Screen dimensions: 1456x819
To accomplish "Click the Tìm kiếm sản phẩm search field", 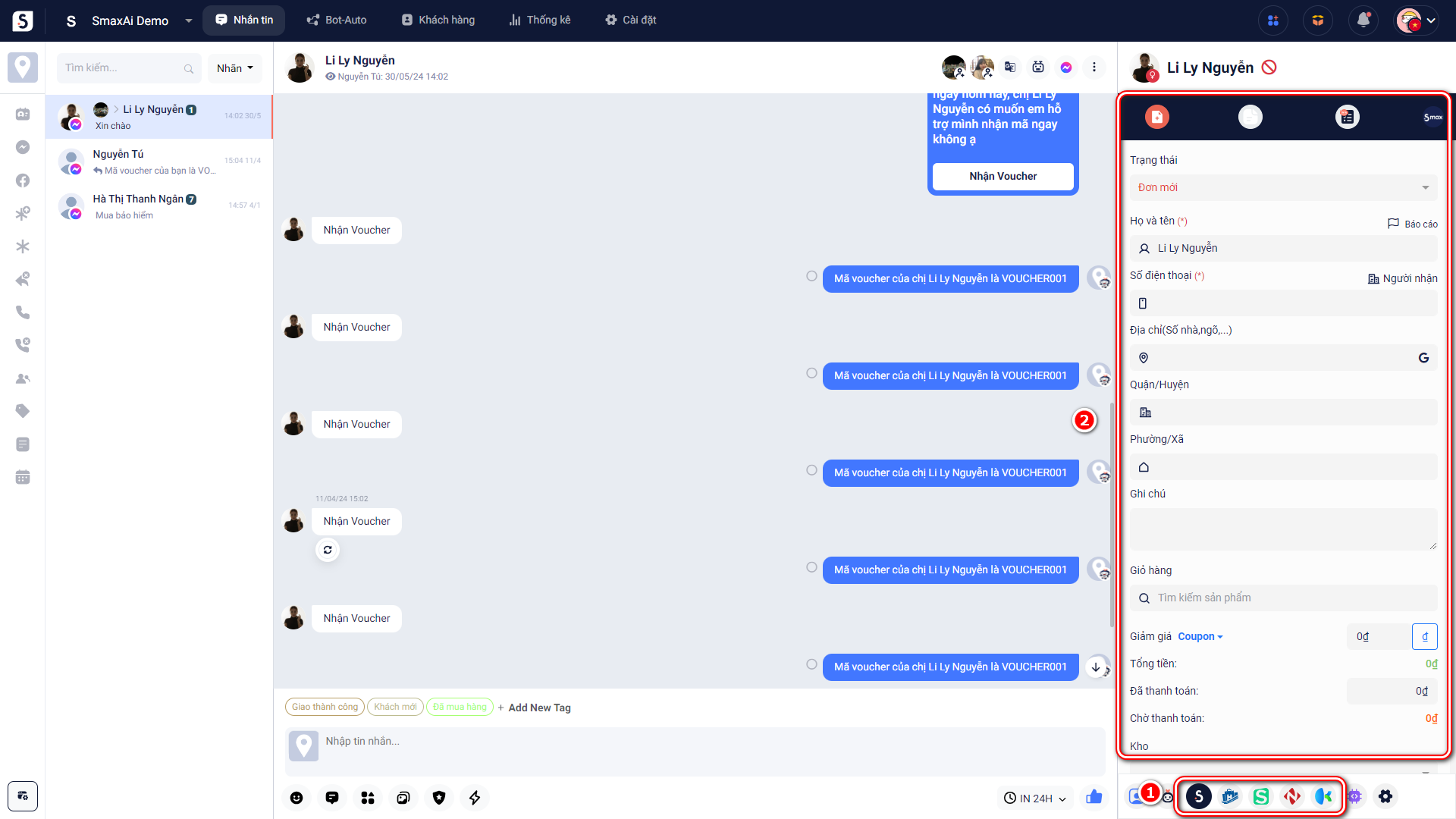I will tap(1283, 598).
